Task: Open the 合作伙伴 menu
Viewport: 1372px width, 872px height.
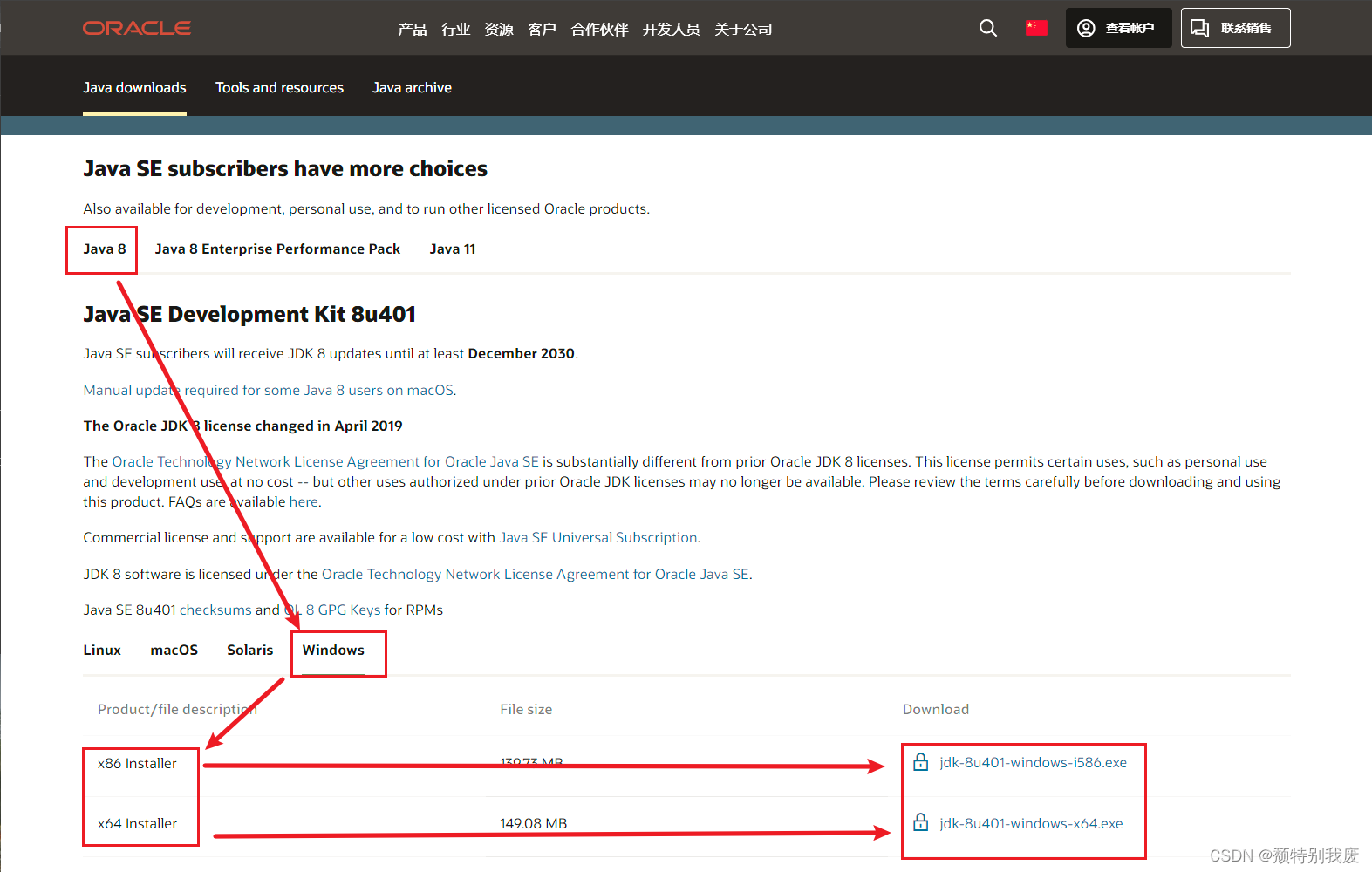Action: (599, 30)
